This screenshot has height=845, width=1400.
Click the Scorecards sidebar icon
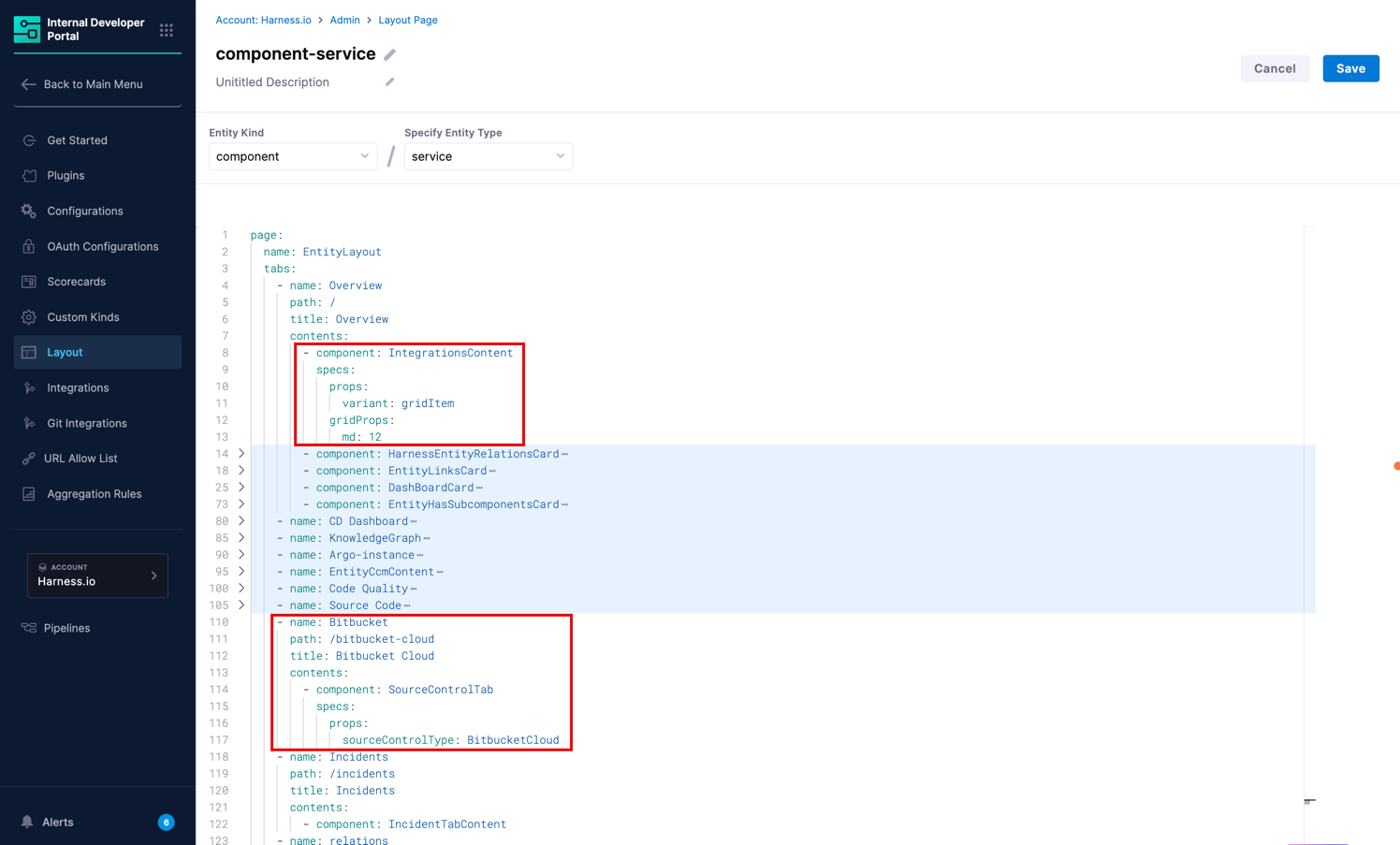pyautogui.click(x=29, y=282)
